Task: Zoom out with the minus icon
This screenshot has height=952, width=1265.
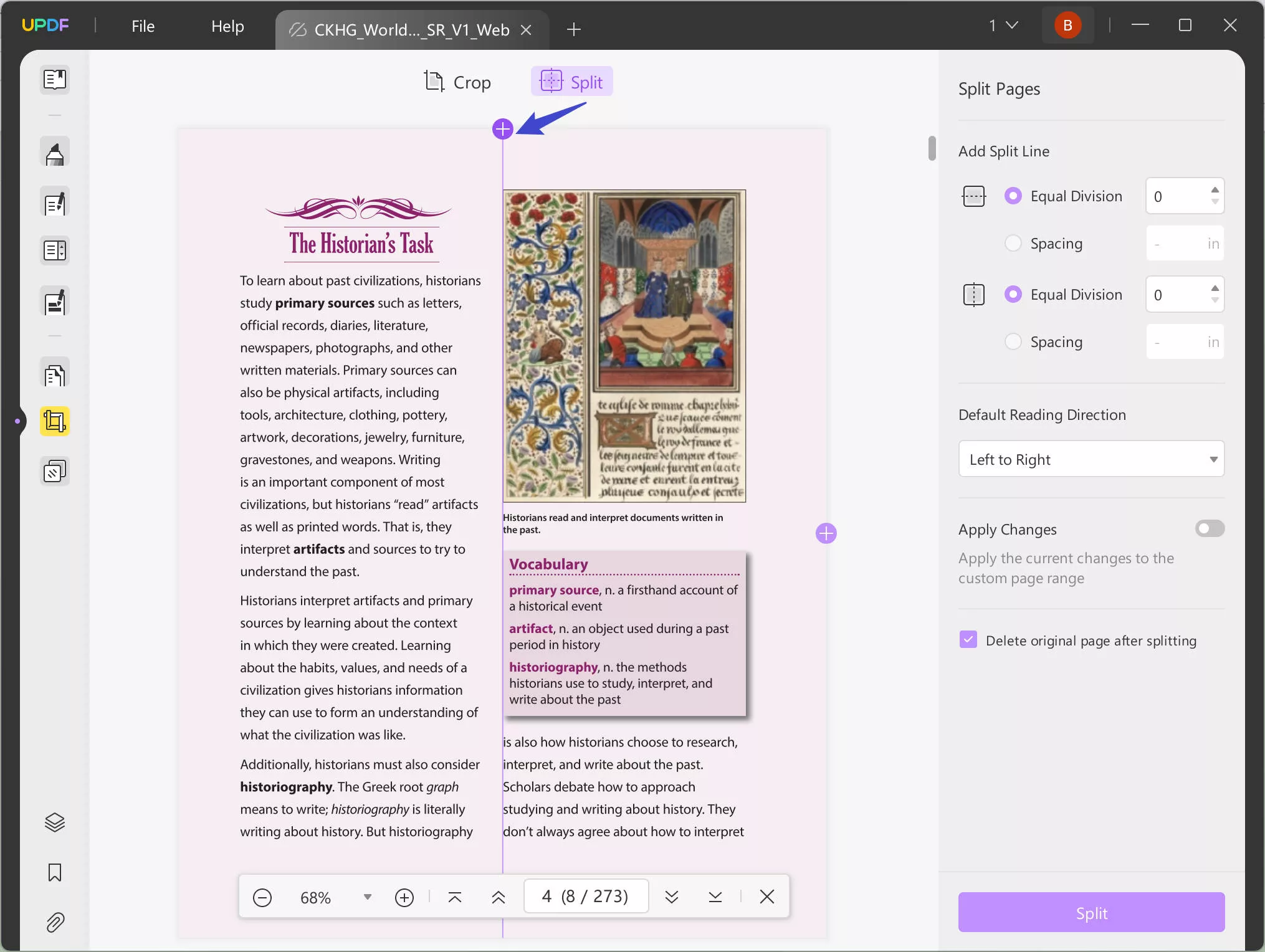Action: [x=262, y=898]
